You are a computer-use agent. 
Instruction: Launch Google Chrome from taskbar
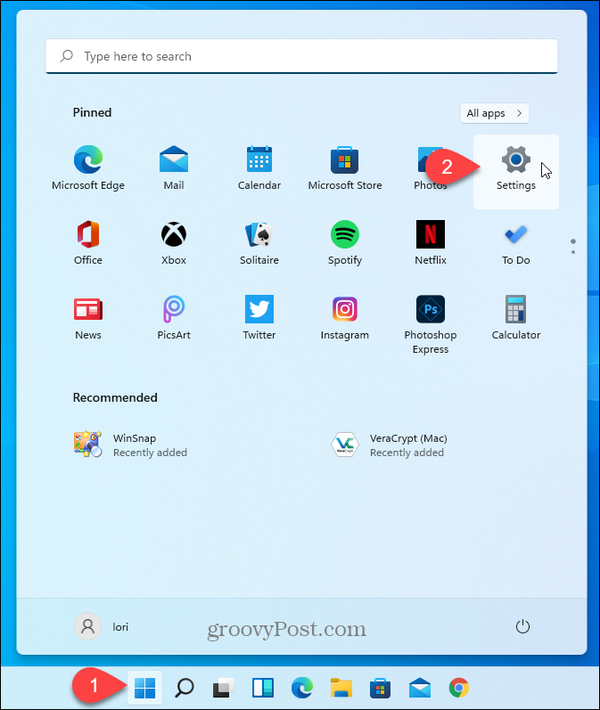(459, 688)
